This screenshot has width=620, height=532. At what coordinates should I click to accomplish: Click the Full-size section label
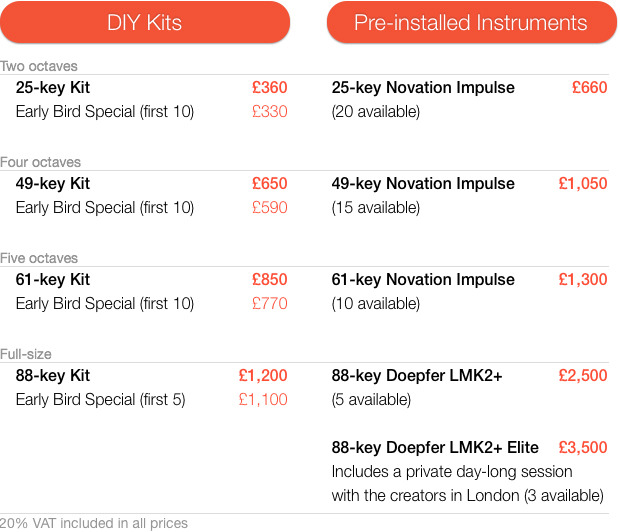(x=26, y=354)
